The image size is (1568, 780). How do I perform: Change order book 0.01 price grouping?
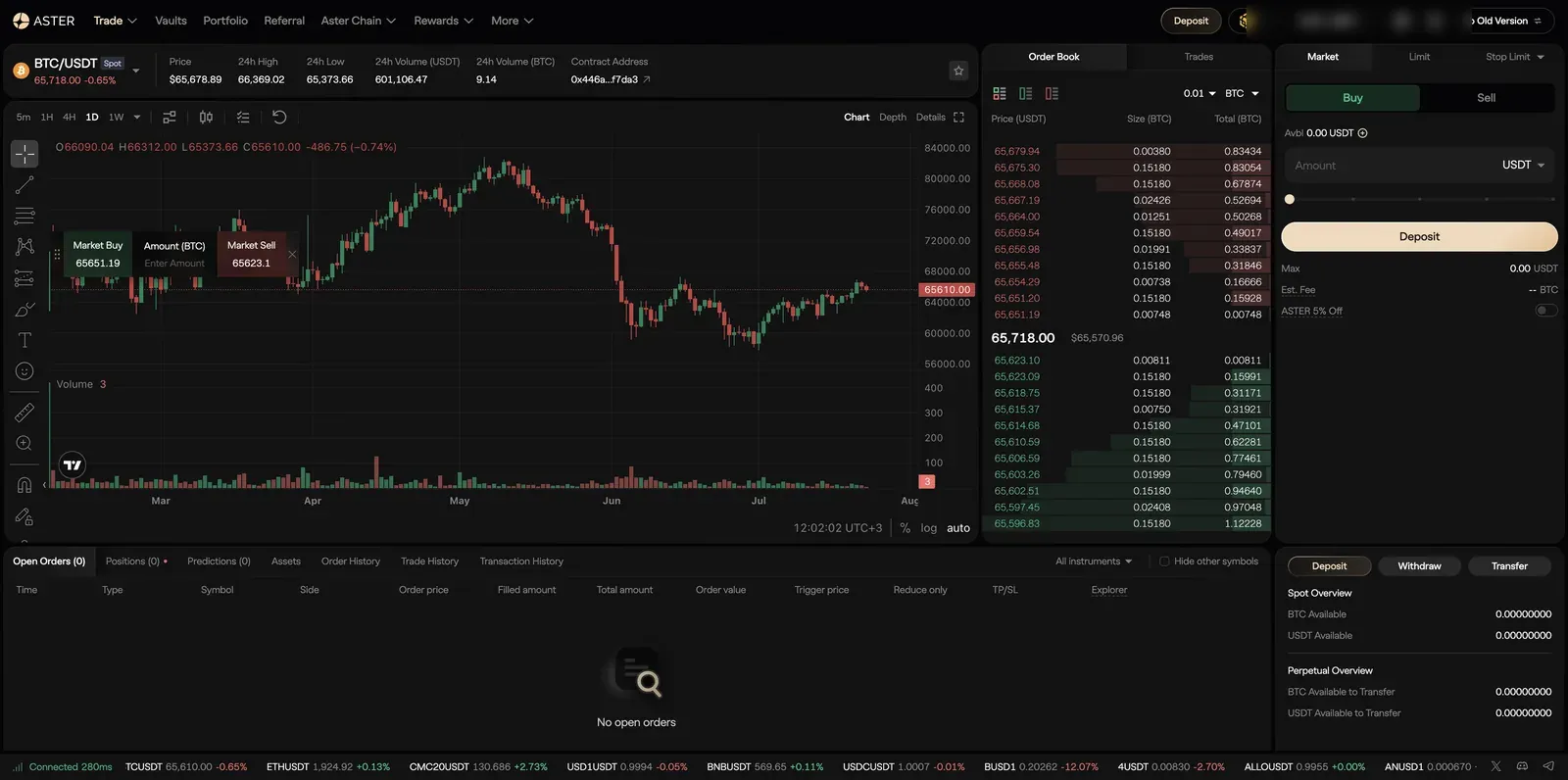coord(1200,94)
